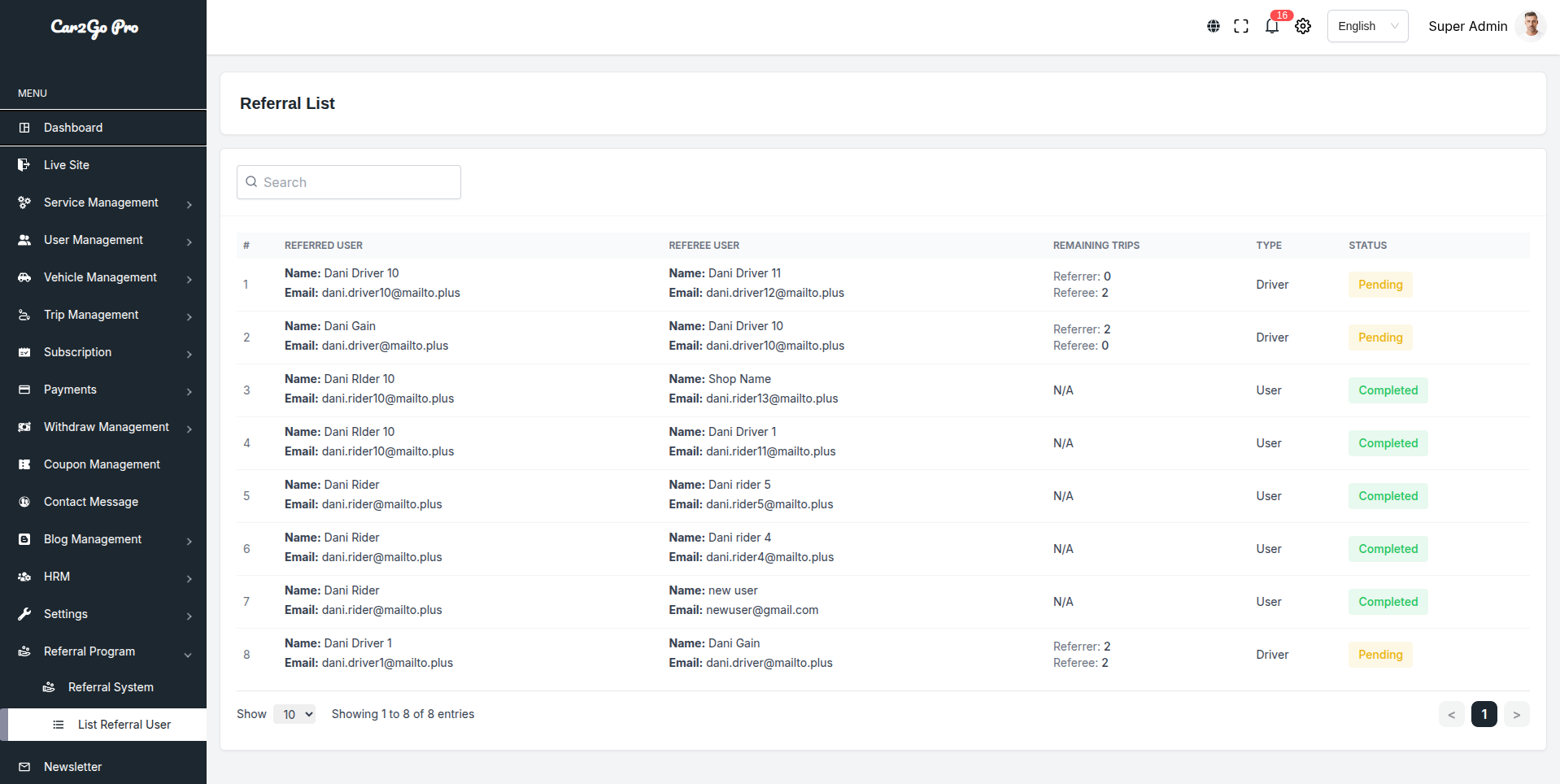Toggle fullscreen mode icon
This screenshot has width=1560, height=784.
click(x=1240, y=26)
